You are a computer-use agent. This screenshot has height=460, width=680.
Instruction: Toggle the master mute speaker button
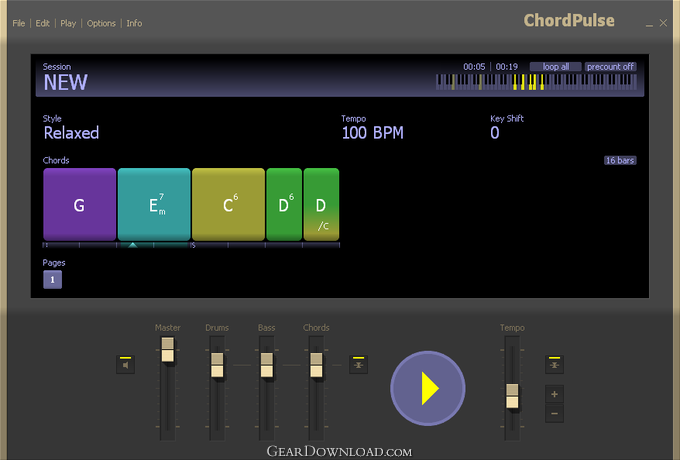125,364
